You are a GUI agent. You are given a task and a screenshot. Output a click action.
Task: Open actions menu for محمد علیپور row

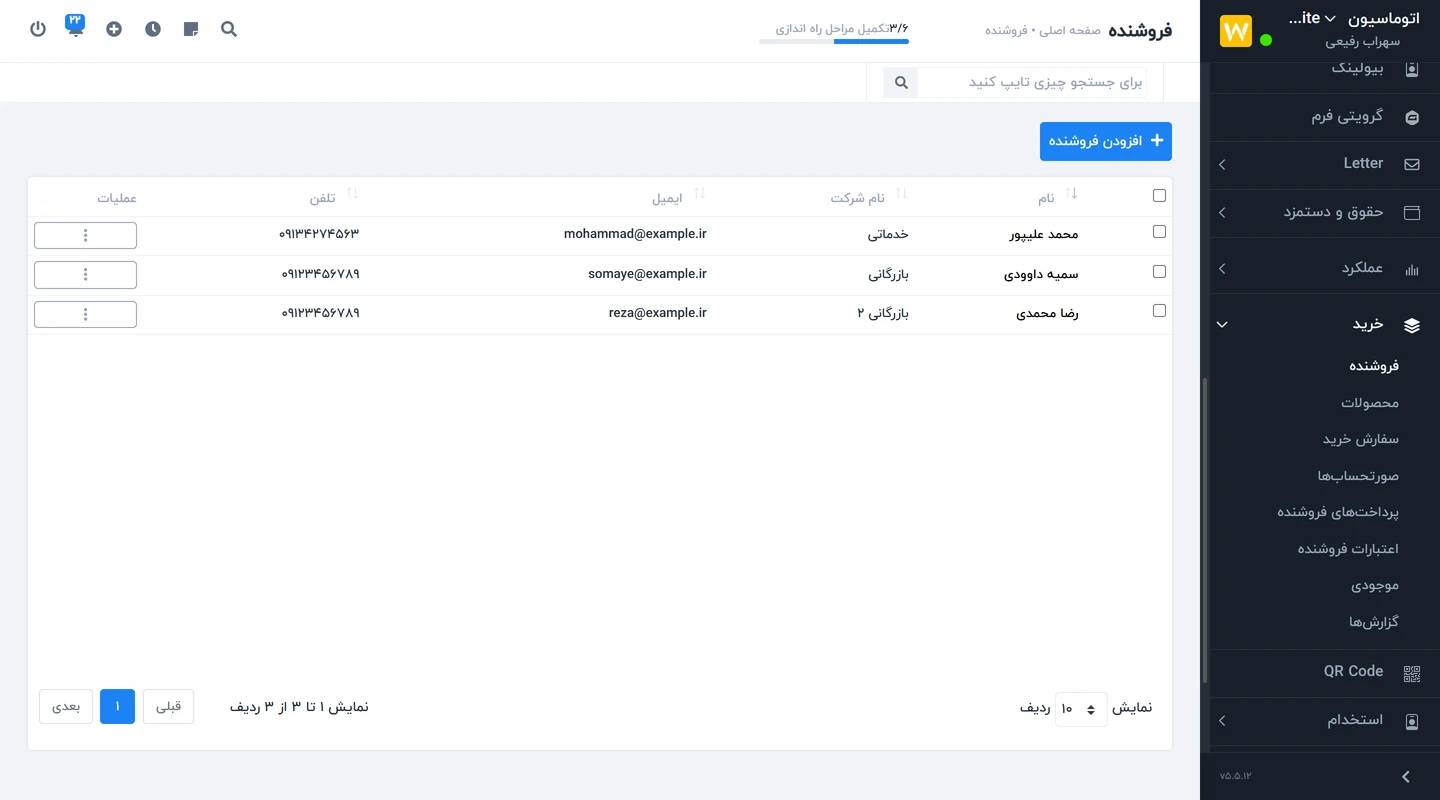(85, 235)
